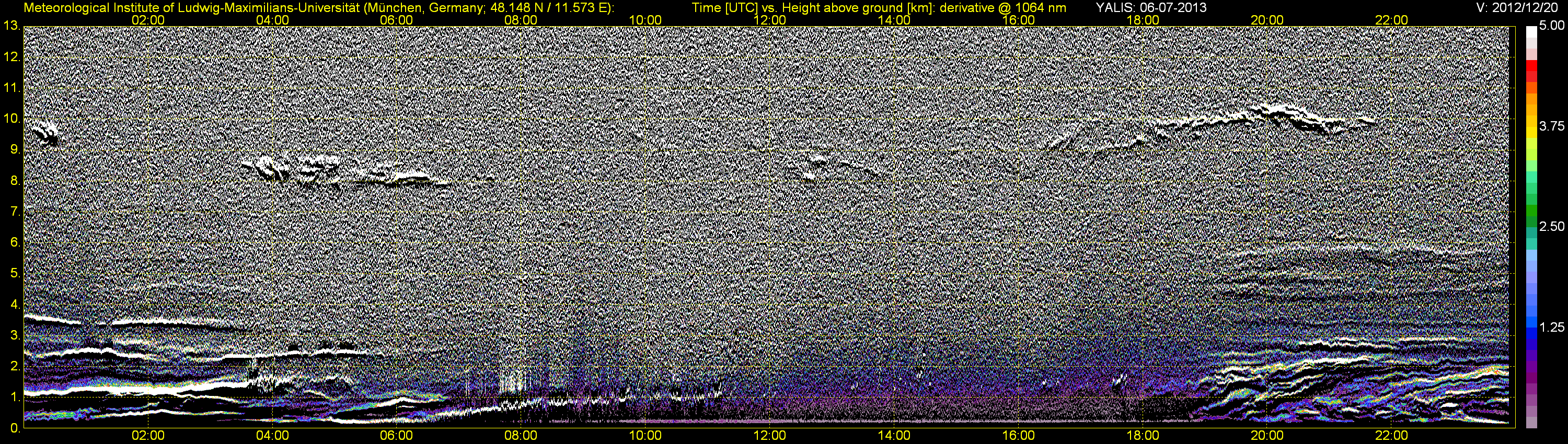
Task: Click "20:00" on the bottom time axis
Action: pyautogui.click(x=1268, y=436)
